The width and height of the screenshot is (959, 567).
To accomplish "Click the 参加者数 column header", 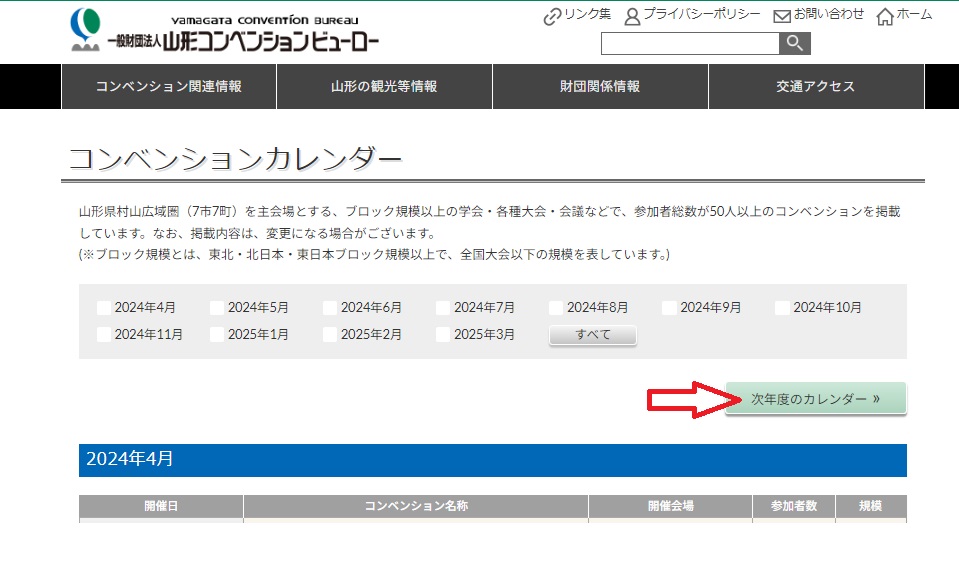I will coord(793,507).
